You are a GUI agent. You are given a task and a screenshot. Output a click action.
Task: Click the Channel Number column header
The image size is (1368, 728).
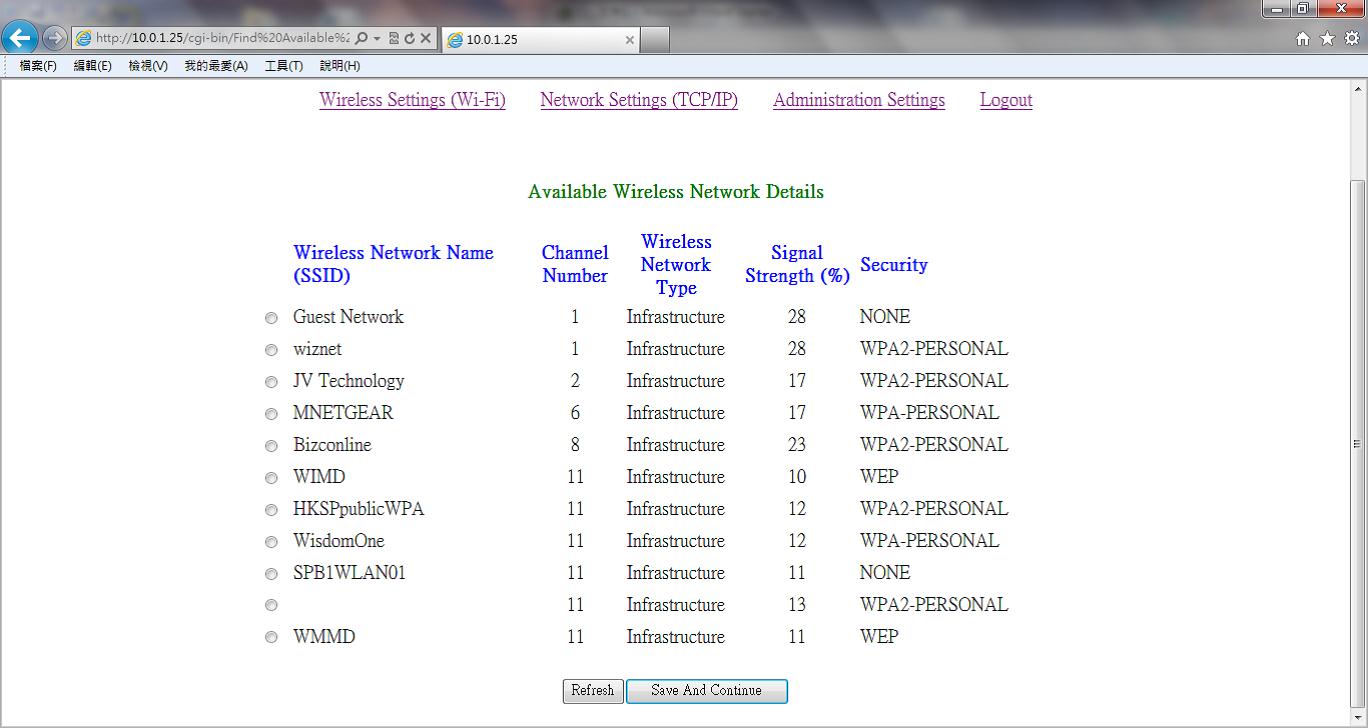tap(575, 265)
